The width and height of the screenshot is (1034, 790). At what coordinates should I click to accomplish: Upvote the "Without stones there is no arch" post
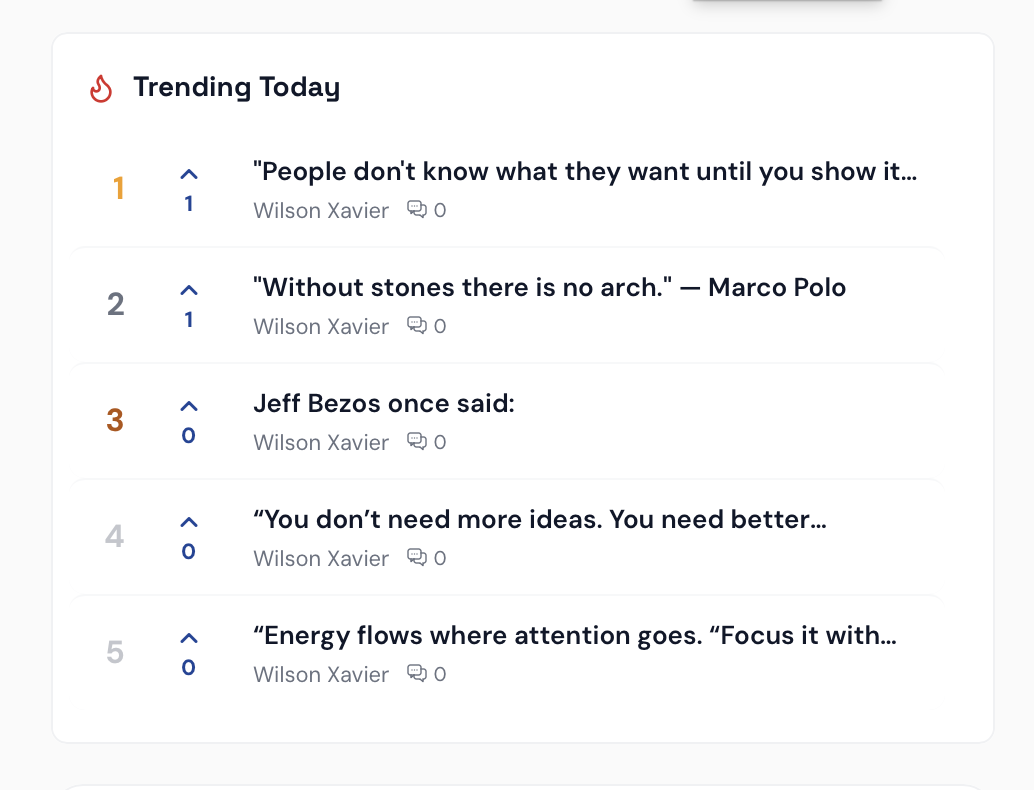coord(189,291)
